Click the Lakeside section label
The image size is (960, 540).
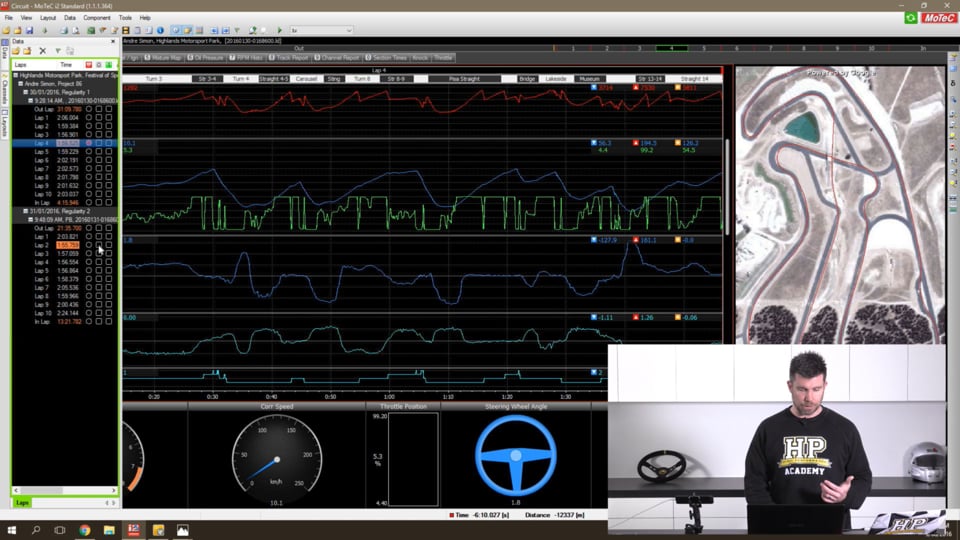556,79
